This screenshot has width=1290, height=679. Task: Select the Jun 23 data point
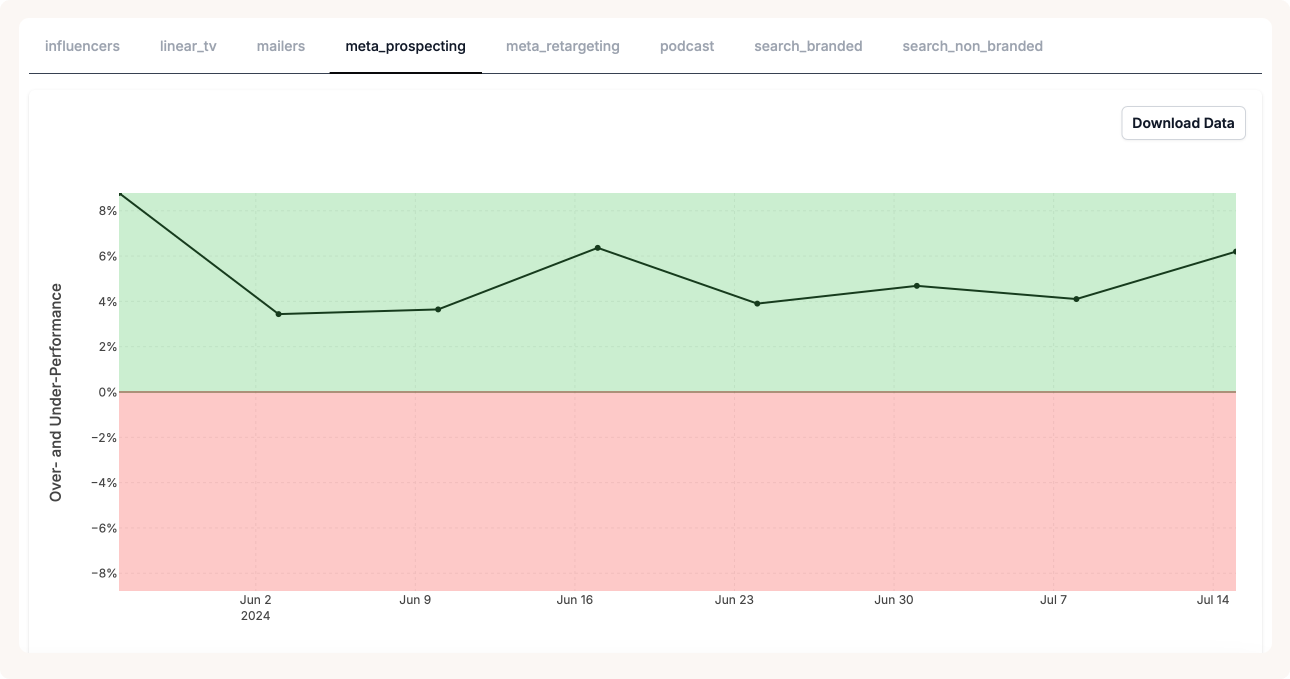click(x=757, y=303)
